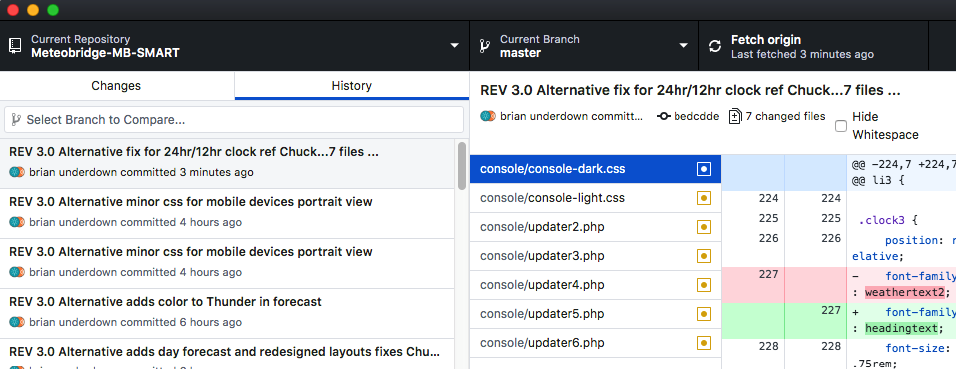Click avatar on '3 minutes ago' commit
The height and width of the screenshot is (369, 956).
(16, 172)
